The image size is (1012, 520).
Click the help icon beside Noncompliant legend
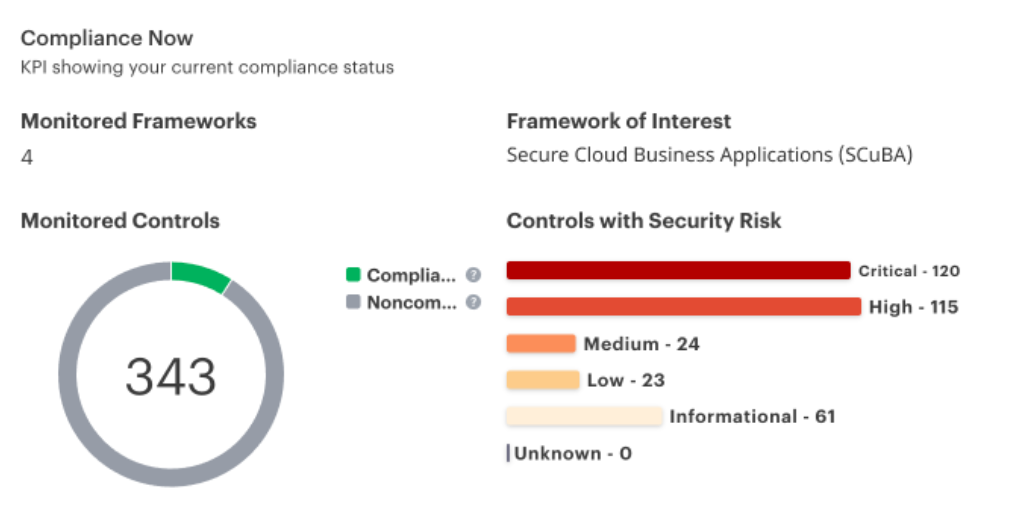pos(473,302)
